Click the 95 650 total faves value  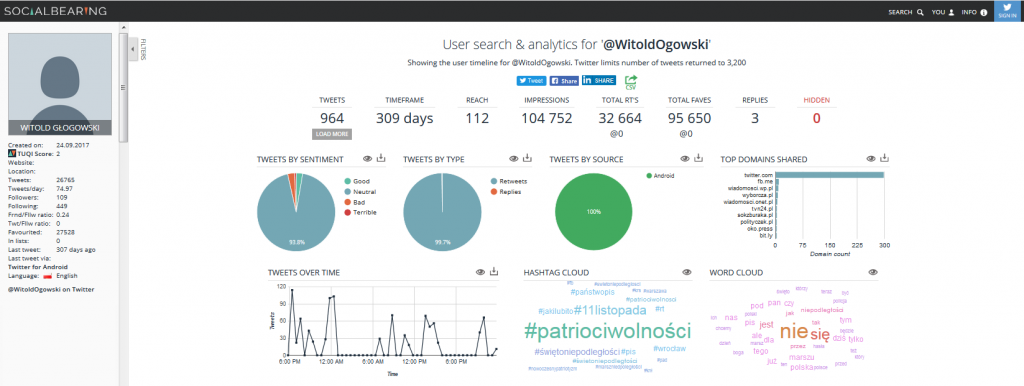689,118
